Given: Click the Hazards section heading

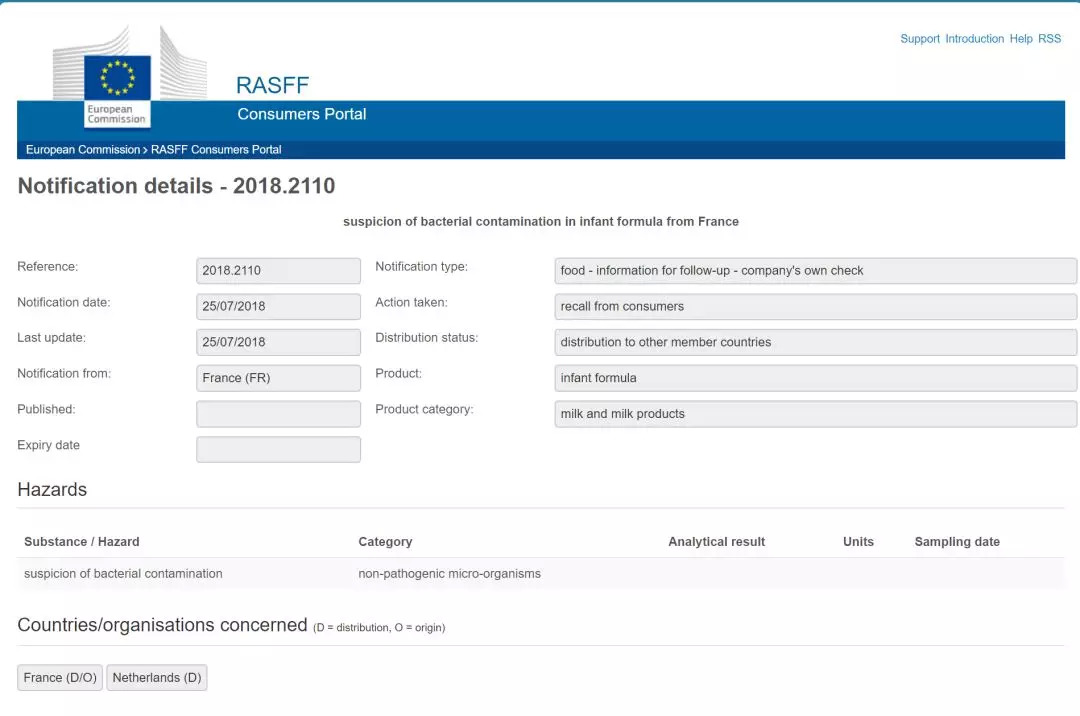Looking at the screenshot, I should [52, 489].
